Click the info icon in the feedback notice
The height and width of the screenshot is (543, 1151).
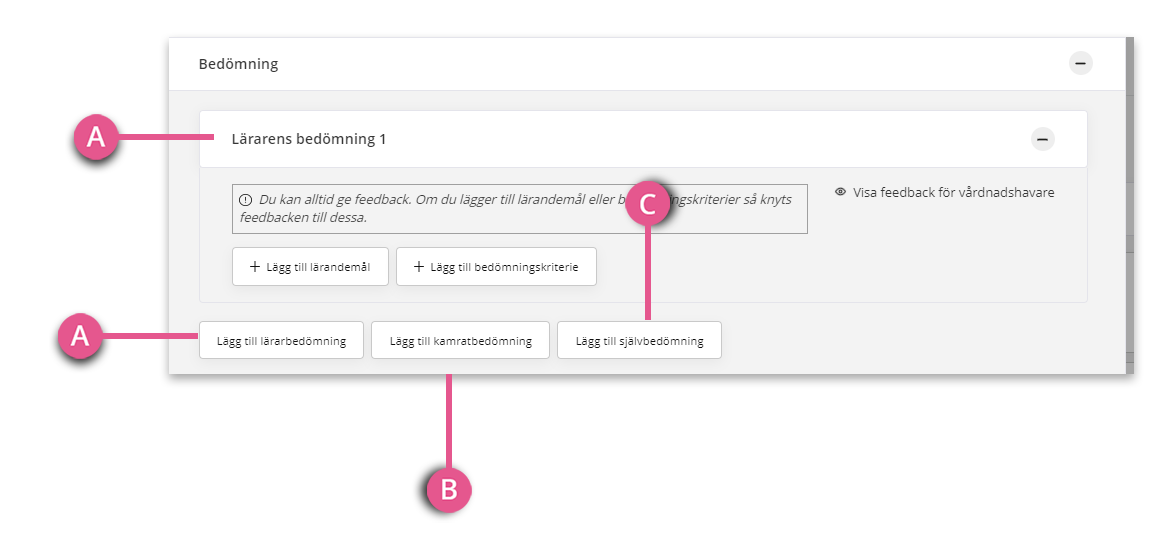(246, 200)
